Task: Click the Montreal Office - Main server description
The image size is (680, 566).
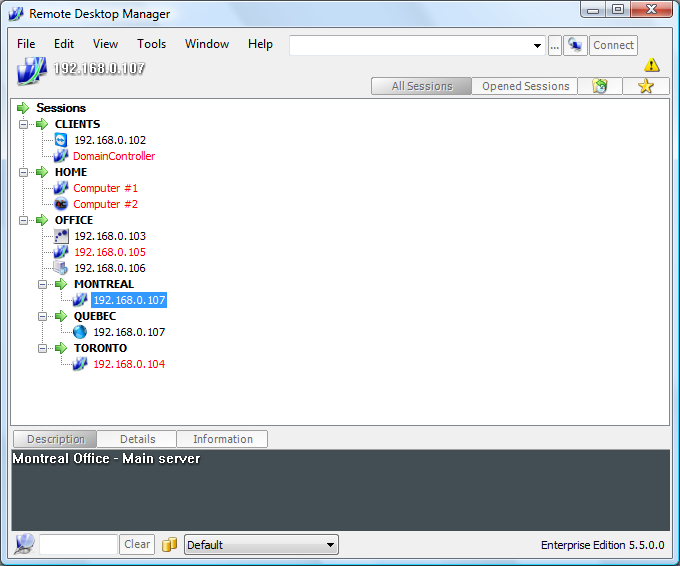Action: tap(106, 458)
